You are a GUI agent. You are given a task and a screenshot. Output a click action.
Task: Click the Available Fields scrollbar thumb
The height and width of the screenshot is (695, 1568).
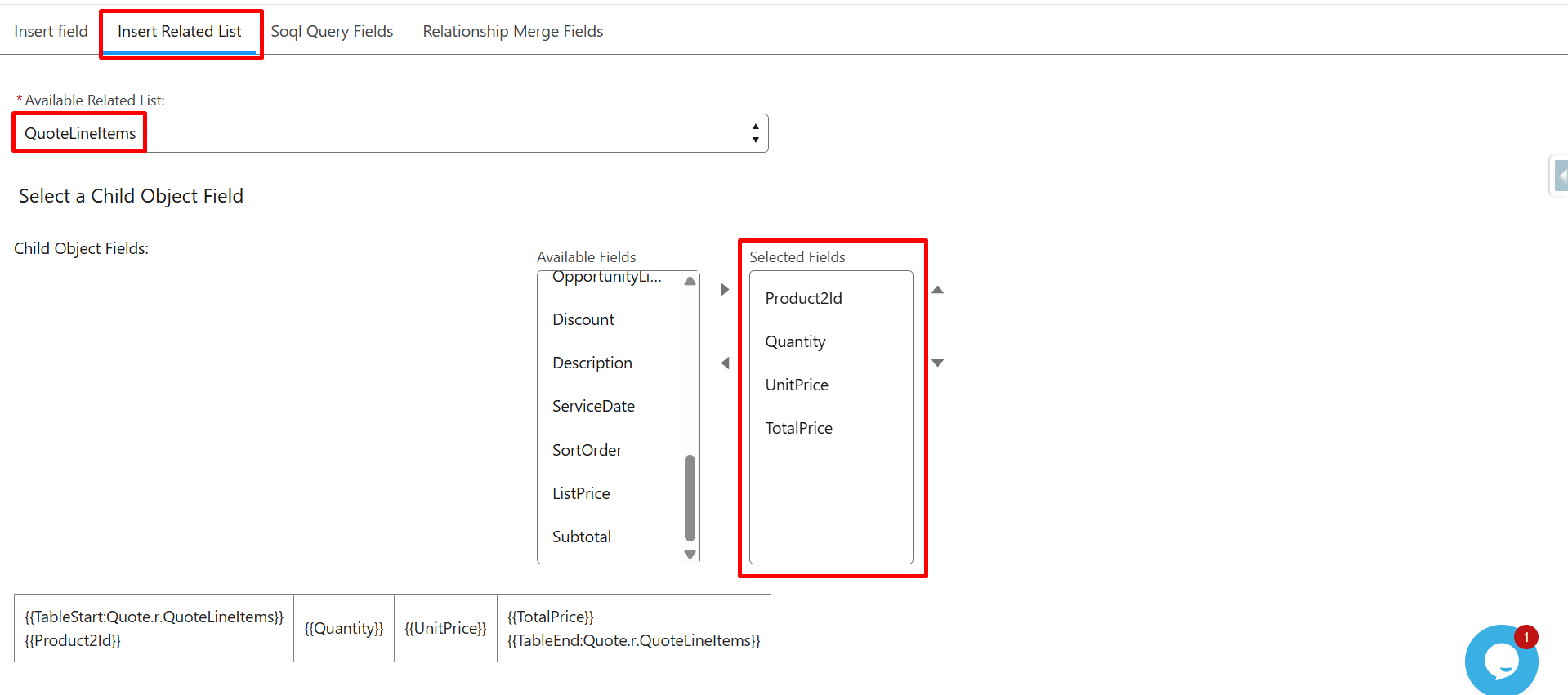(x=690, y=498)
